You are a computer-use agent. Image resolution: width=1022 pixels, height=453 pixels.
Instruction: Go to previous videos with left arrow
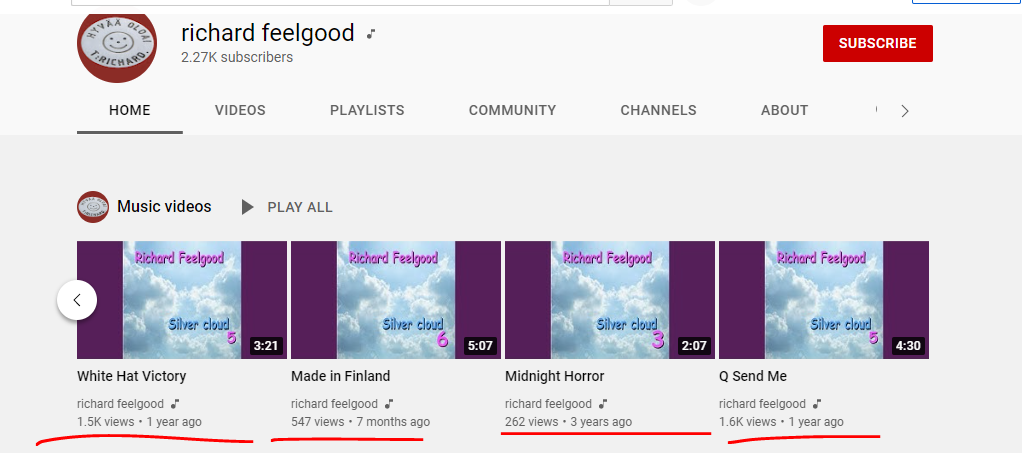pyautogui.click(x=77, y=300)
